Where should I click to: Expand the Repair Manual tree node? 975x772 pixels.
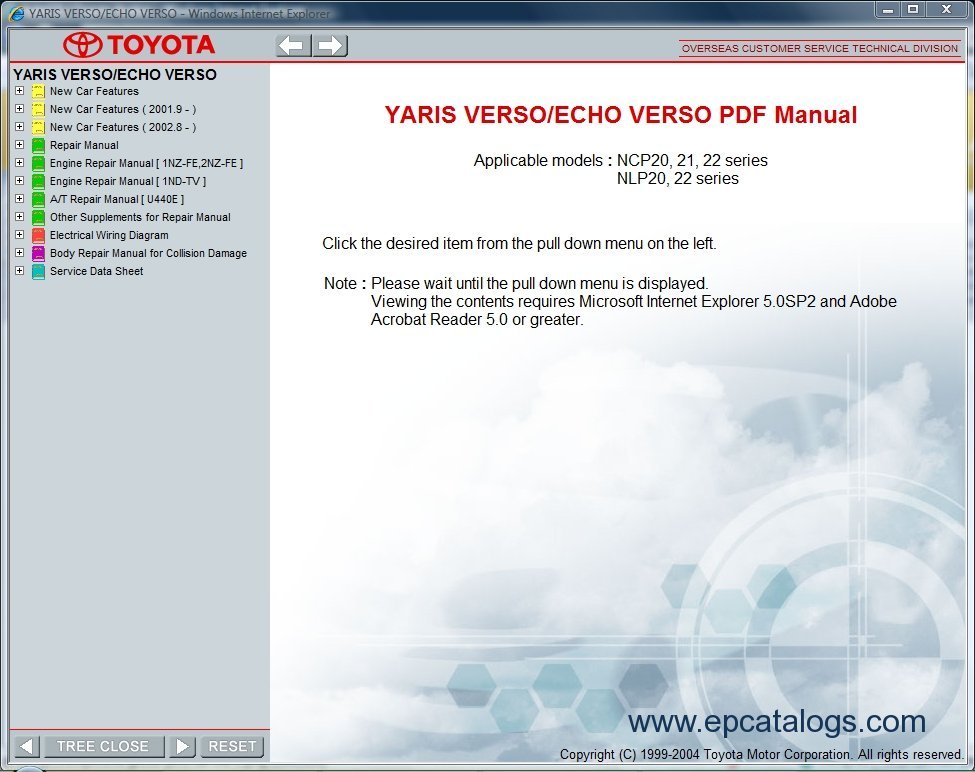(19, 144)
